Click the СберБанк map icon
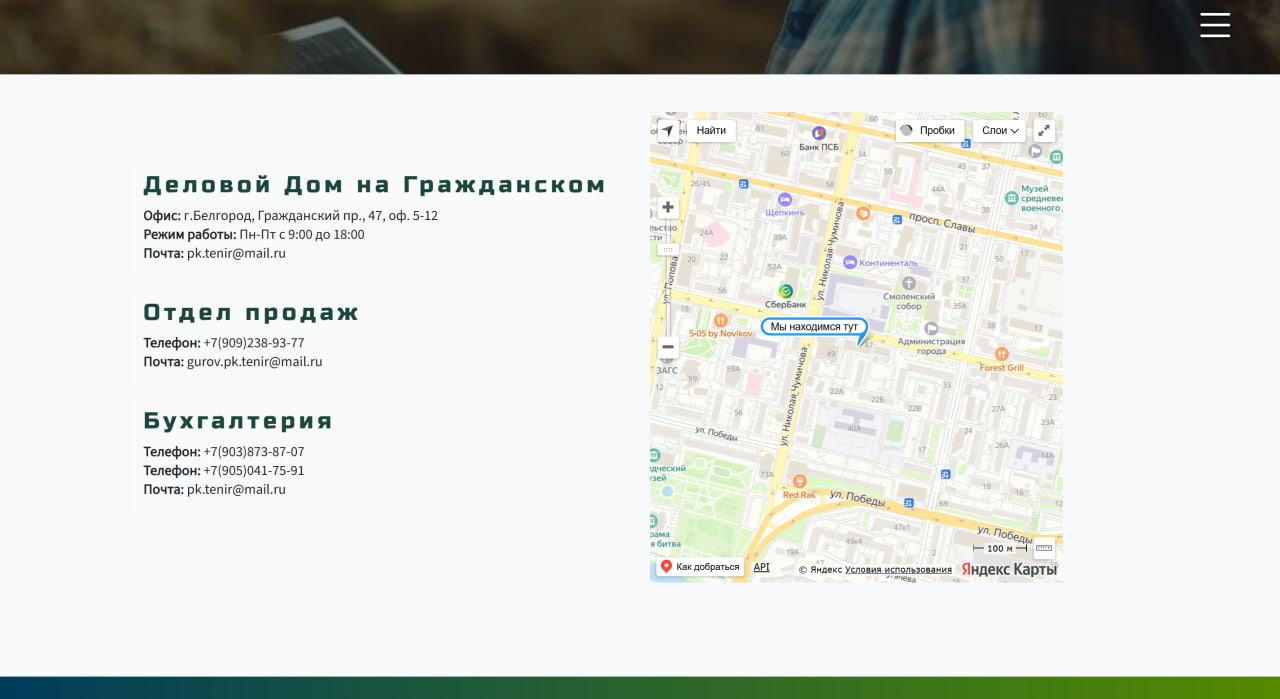Image resolution: width=1280 pixels, height=699 pixels. click(x=785, y=291)
